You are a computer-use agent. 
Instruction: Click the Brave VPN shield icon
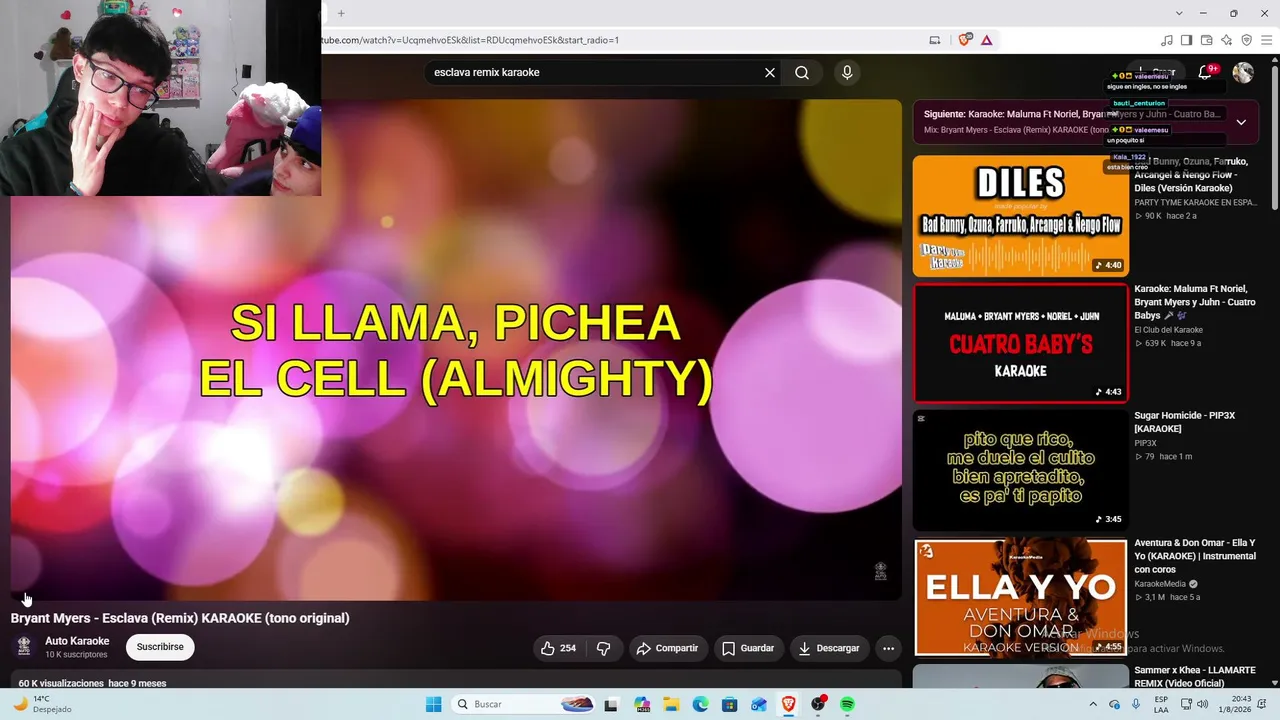coord(1247,40)
